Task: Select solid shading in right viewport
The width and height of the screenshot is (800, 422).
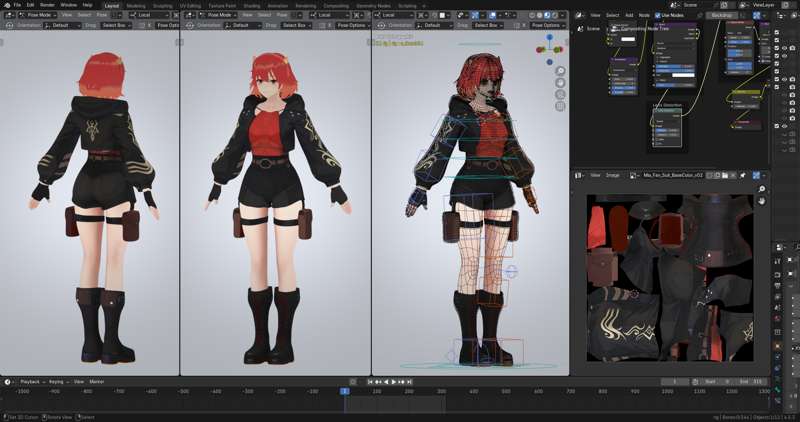Action: (539, 15)
